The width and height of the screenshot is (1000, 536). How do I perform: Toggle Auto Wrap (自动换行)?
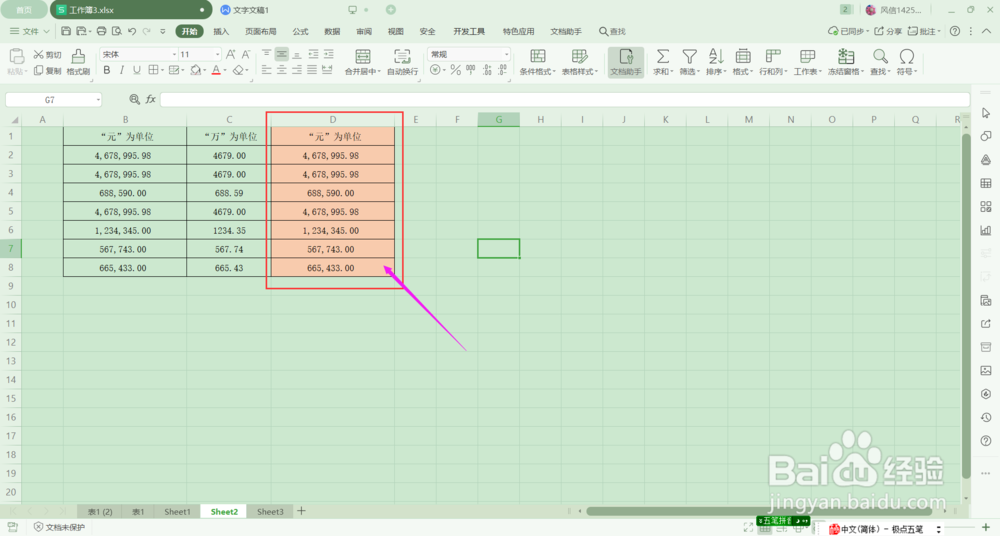(x=402, y=62)
